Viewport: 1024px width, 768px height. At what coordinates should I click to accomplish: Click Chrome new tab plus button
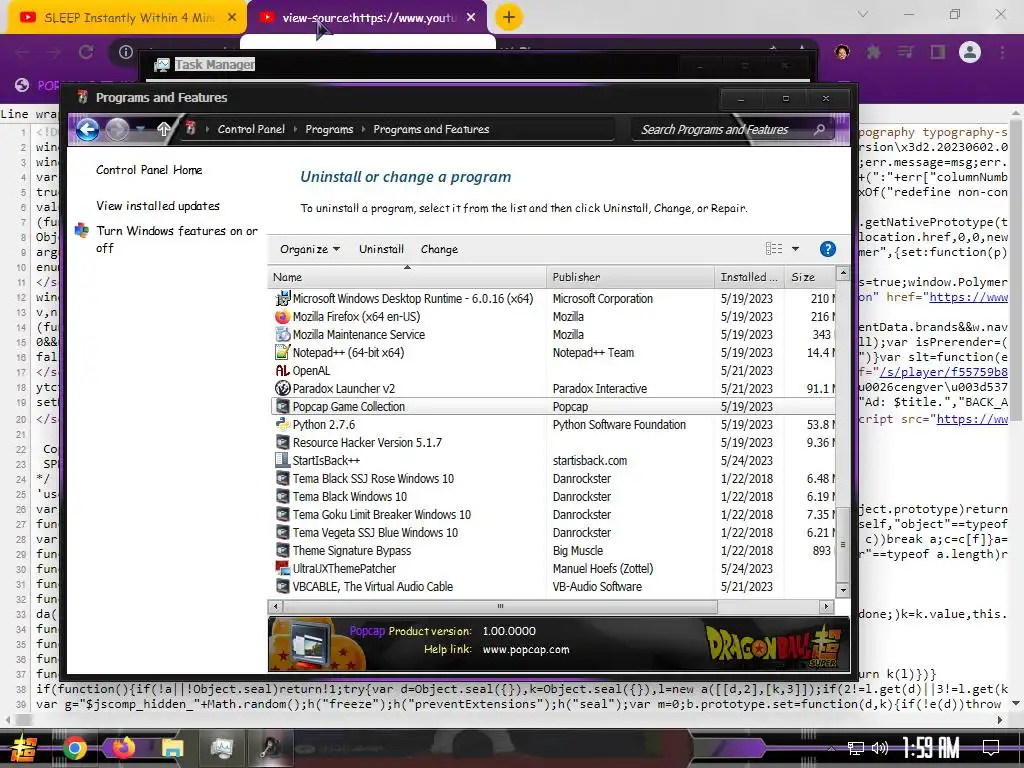509,17
